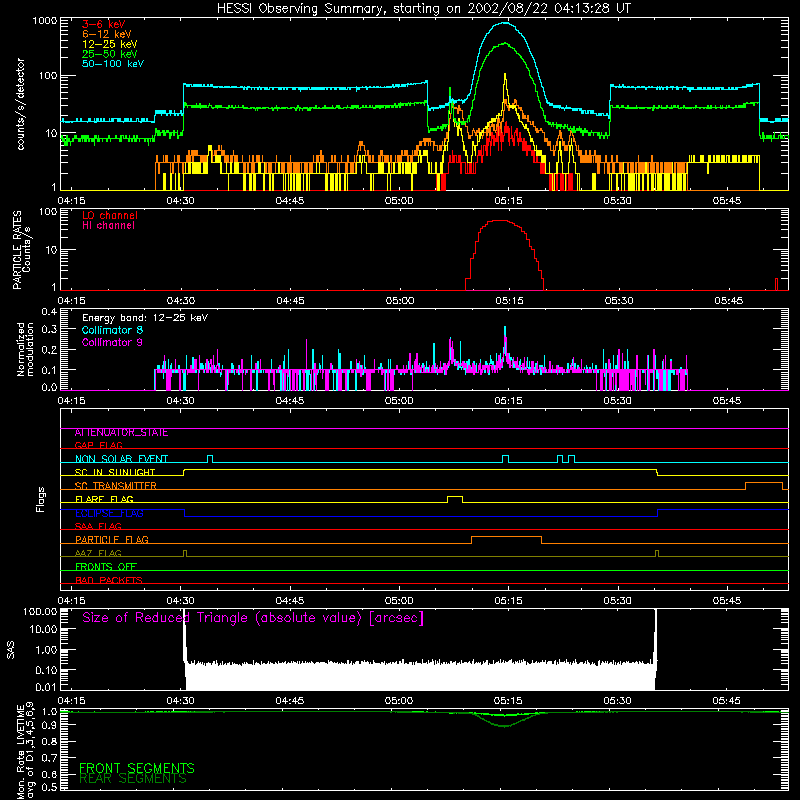Click the BAD_PACKETS flag label
The width and height of the screenshot is (800, 800).
point(109,580)
